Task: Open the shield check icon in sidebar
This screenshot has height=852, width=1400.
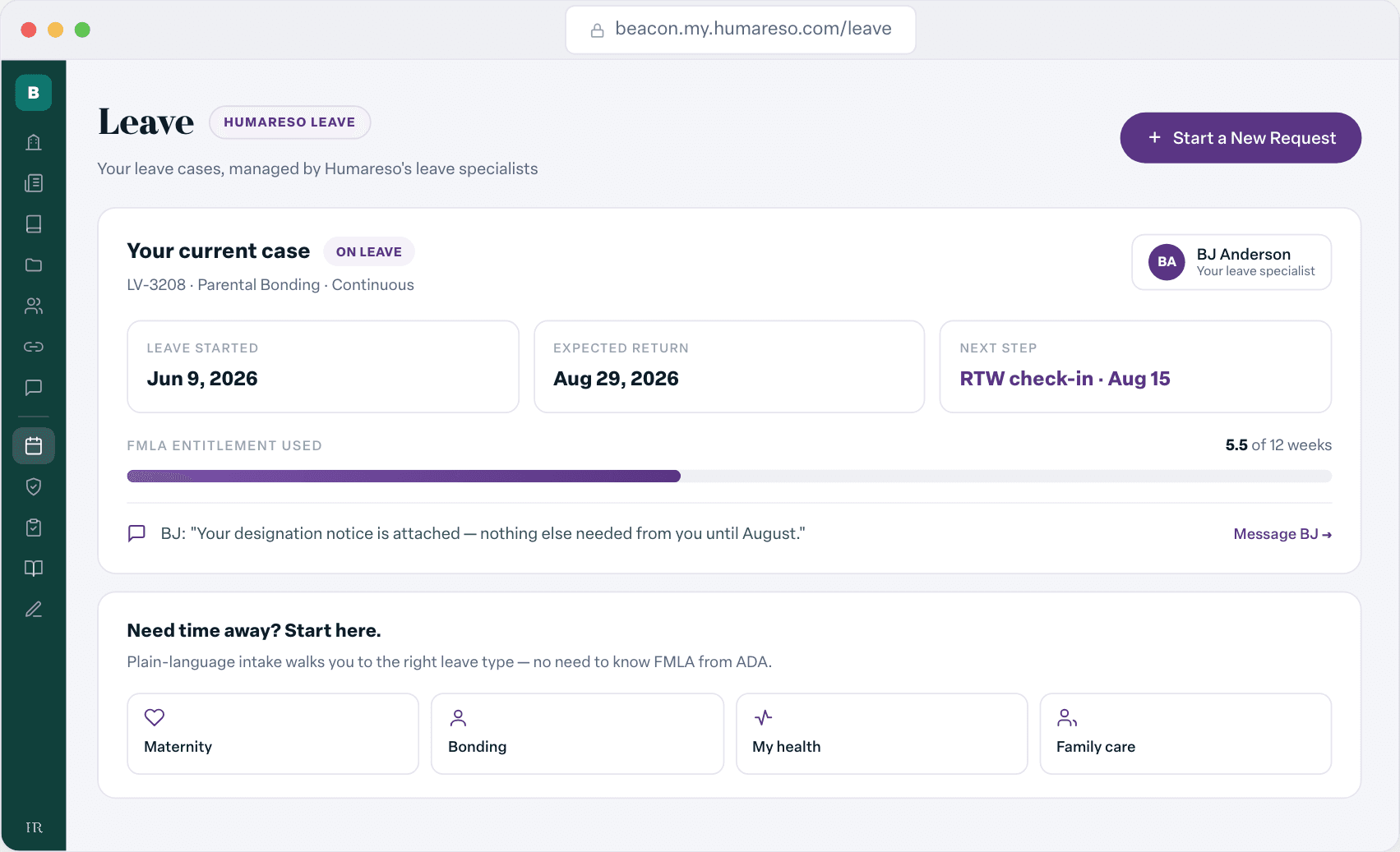Action: [x=34, y=487]
